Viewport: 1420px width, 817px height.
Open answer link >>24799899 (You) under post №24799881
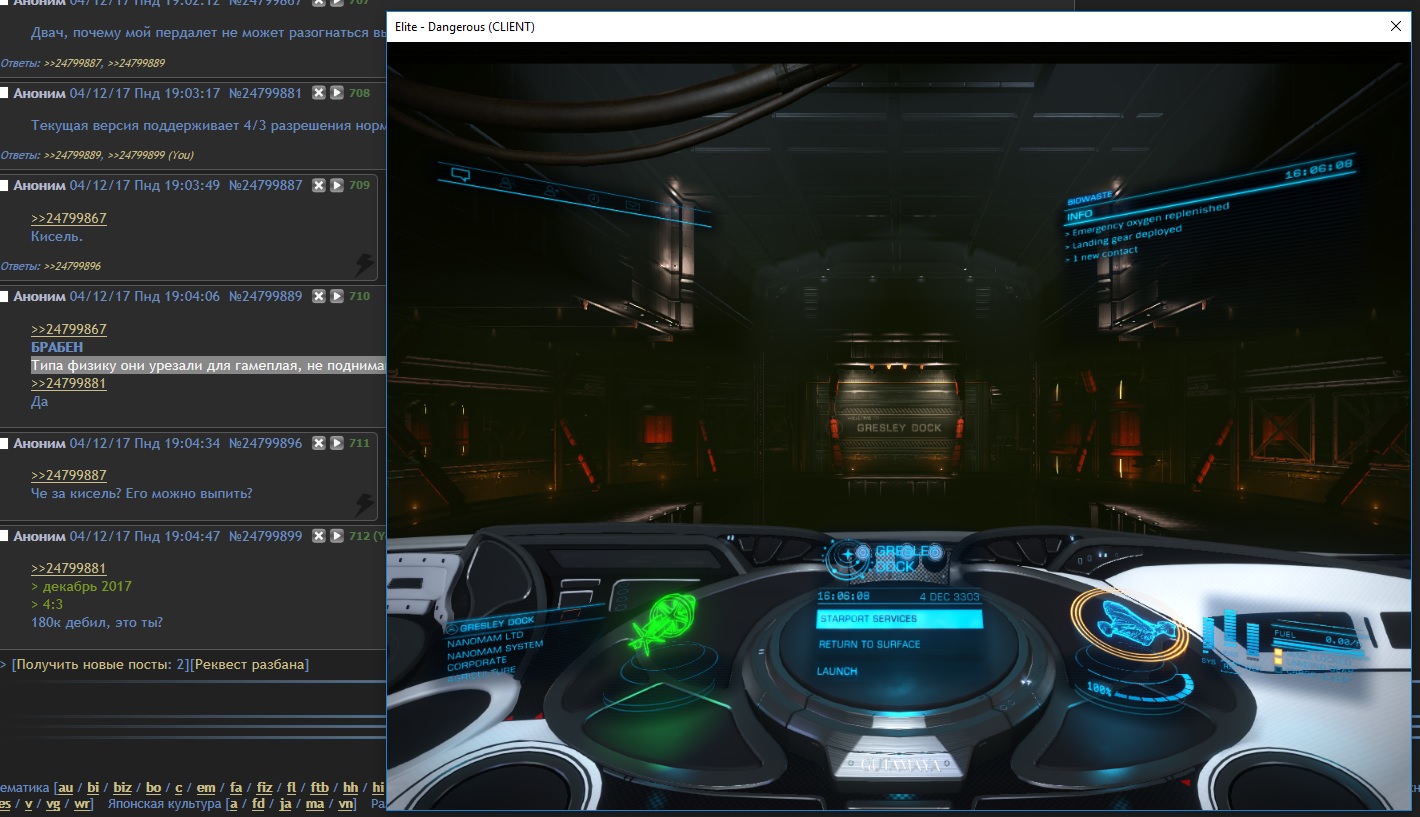pos(151,155)
